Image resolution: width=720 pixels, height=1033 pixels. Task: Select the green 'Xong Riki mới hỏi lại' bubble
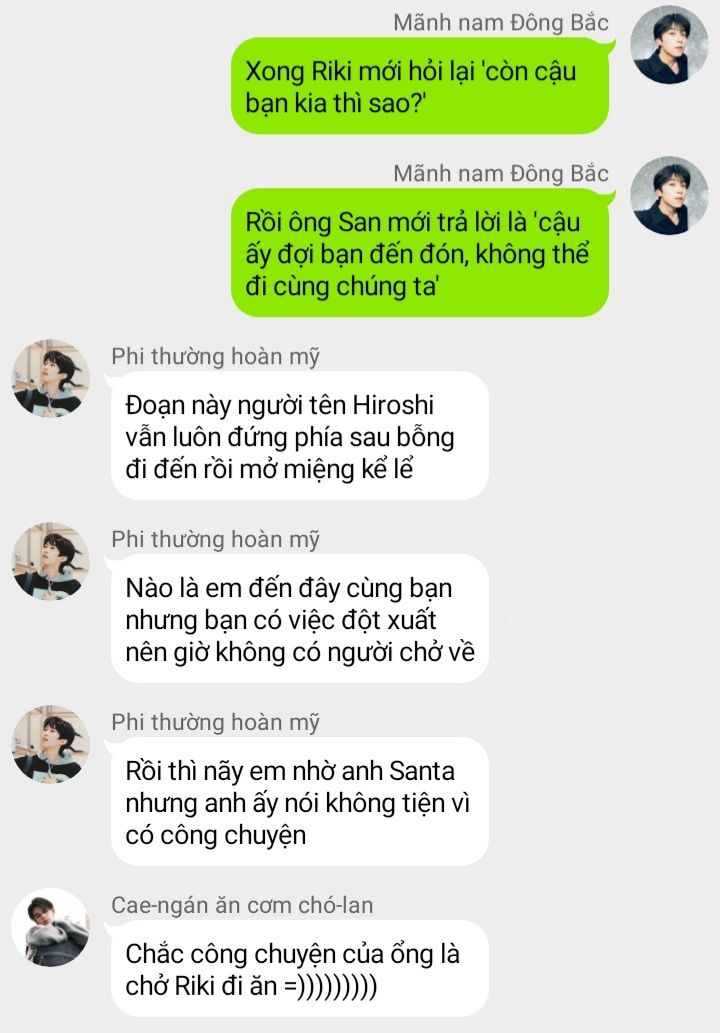click(x=420, y=86)
